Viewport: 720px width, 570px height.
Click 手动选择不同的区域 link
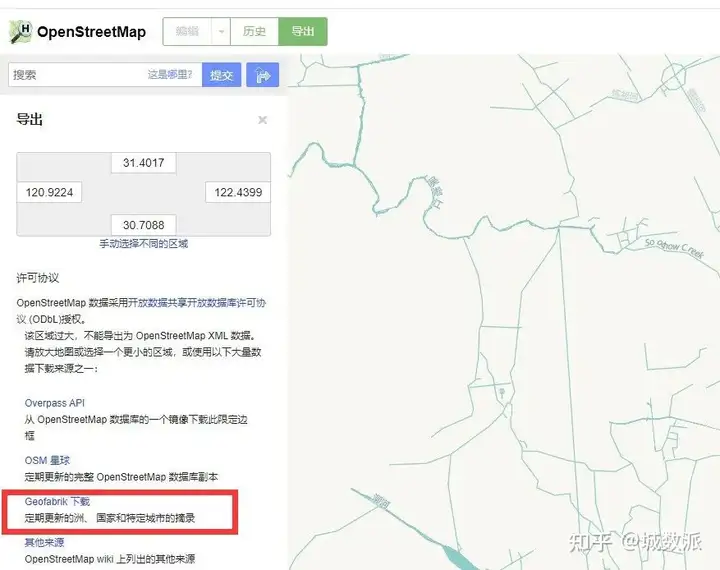144,244
